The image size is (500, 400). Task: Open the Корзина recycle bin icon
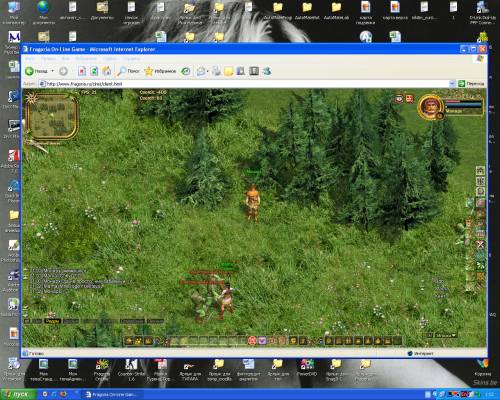(482, 367)
